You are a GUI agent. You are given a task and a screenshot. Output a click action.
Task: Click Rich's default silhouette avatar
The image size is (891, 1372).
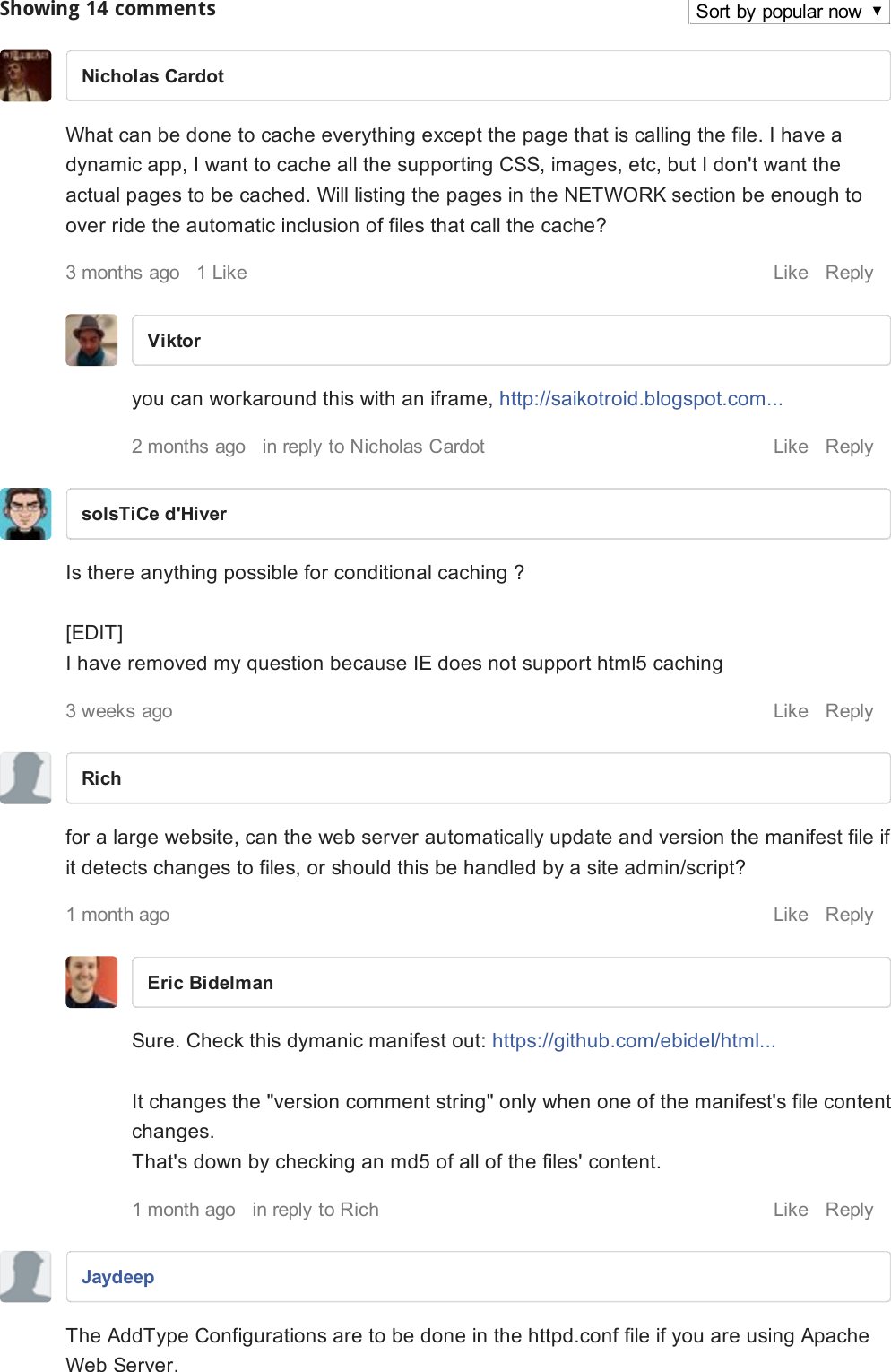click(x=26, y=778)
